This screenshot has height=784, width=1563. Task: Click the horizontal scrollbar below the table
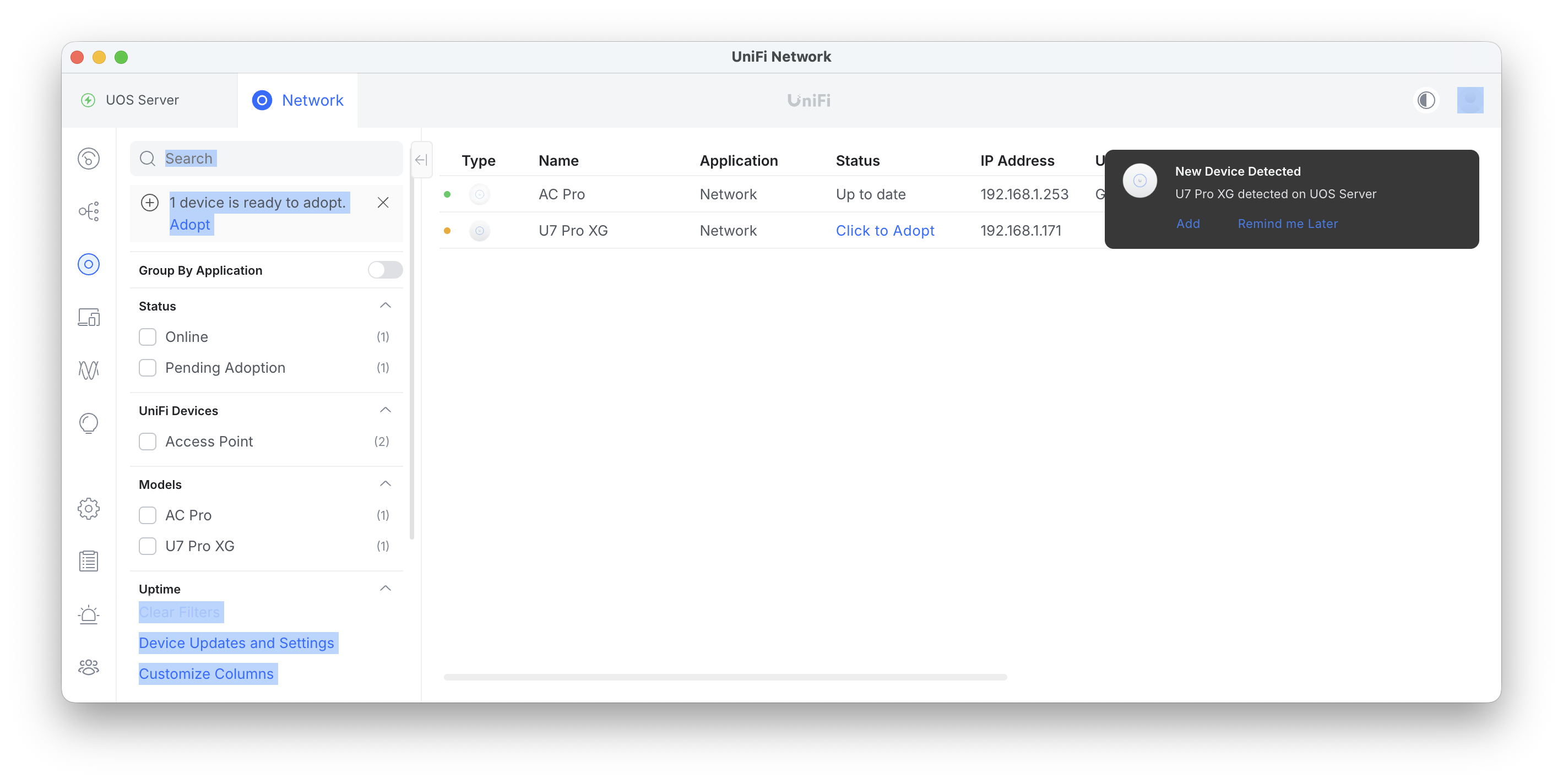tap(725, 677)
